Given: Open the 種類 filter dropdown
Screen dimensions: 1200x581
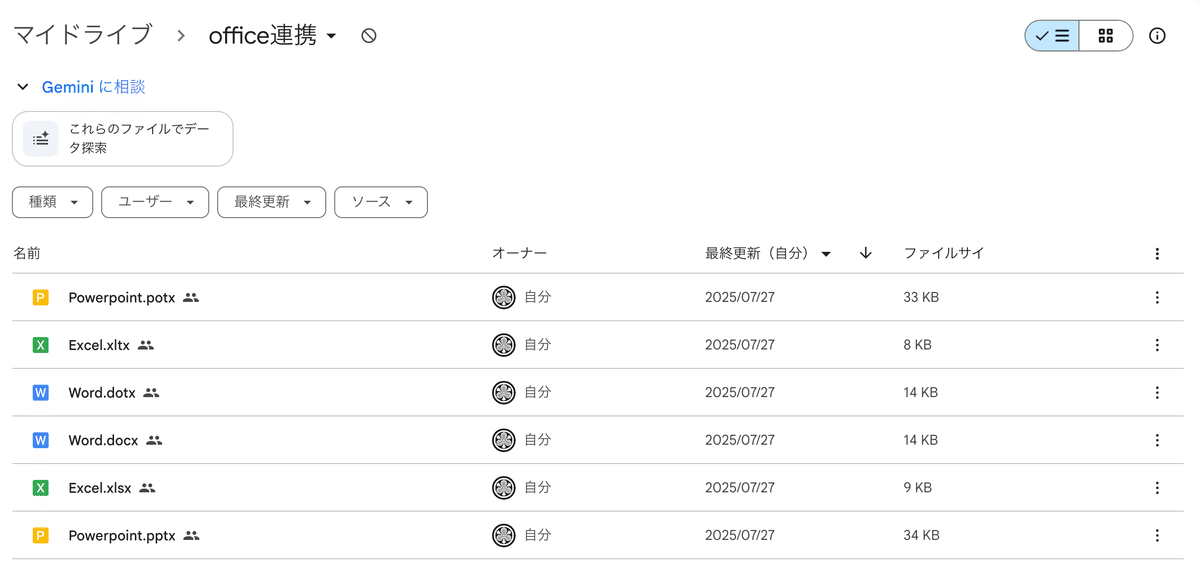Looking at the screenshot, I should (53, 202).
